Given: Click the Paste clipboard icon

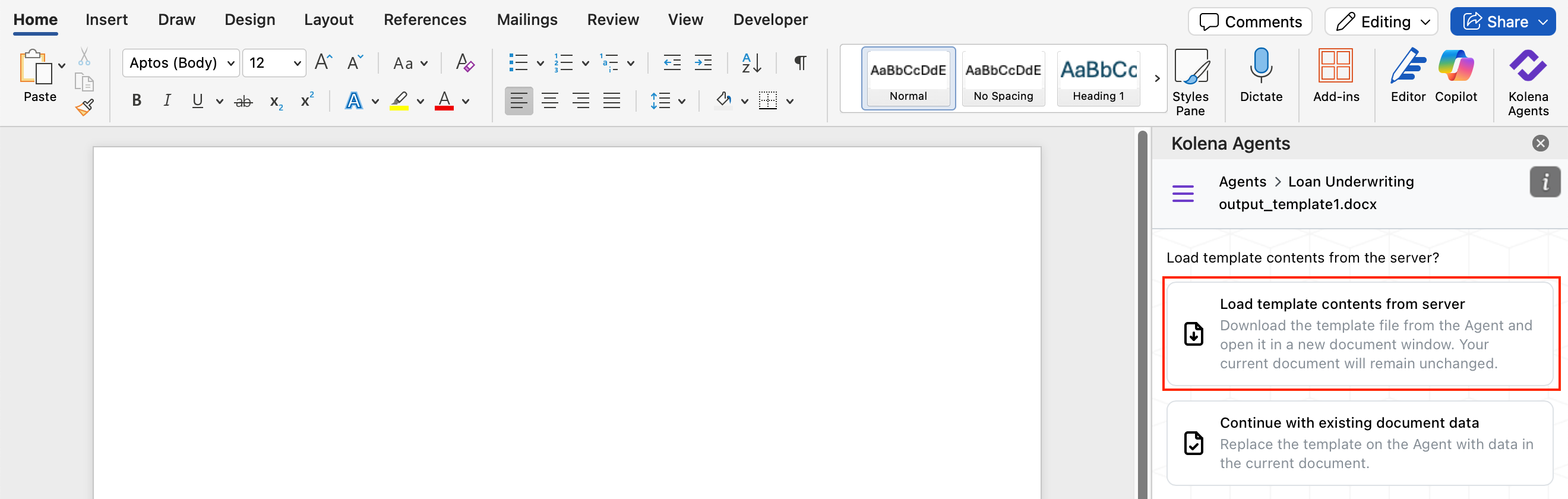Looking at the screenshot, I should 35,67.
